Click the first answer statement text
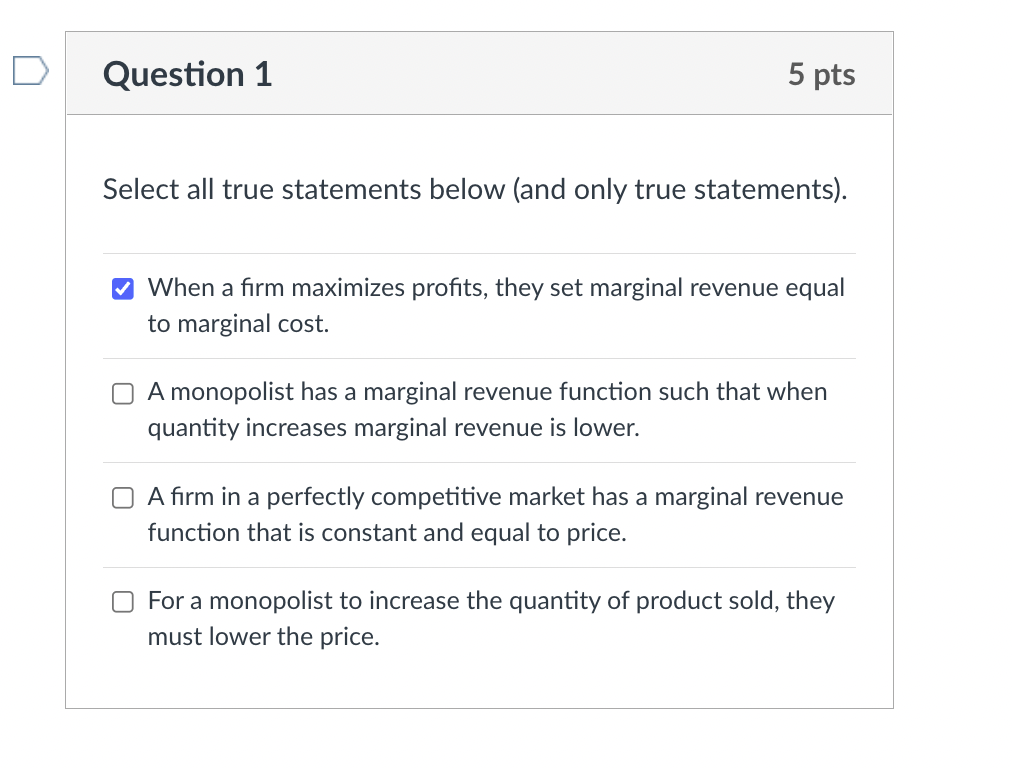The height and width of the screenshot is (768, 1012). pos(495,305)
